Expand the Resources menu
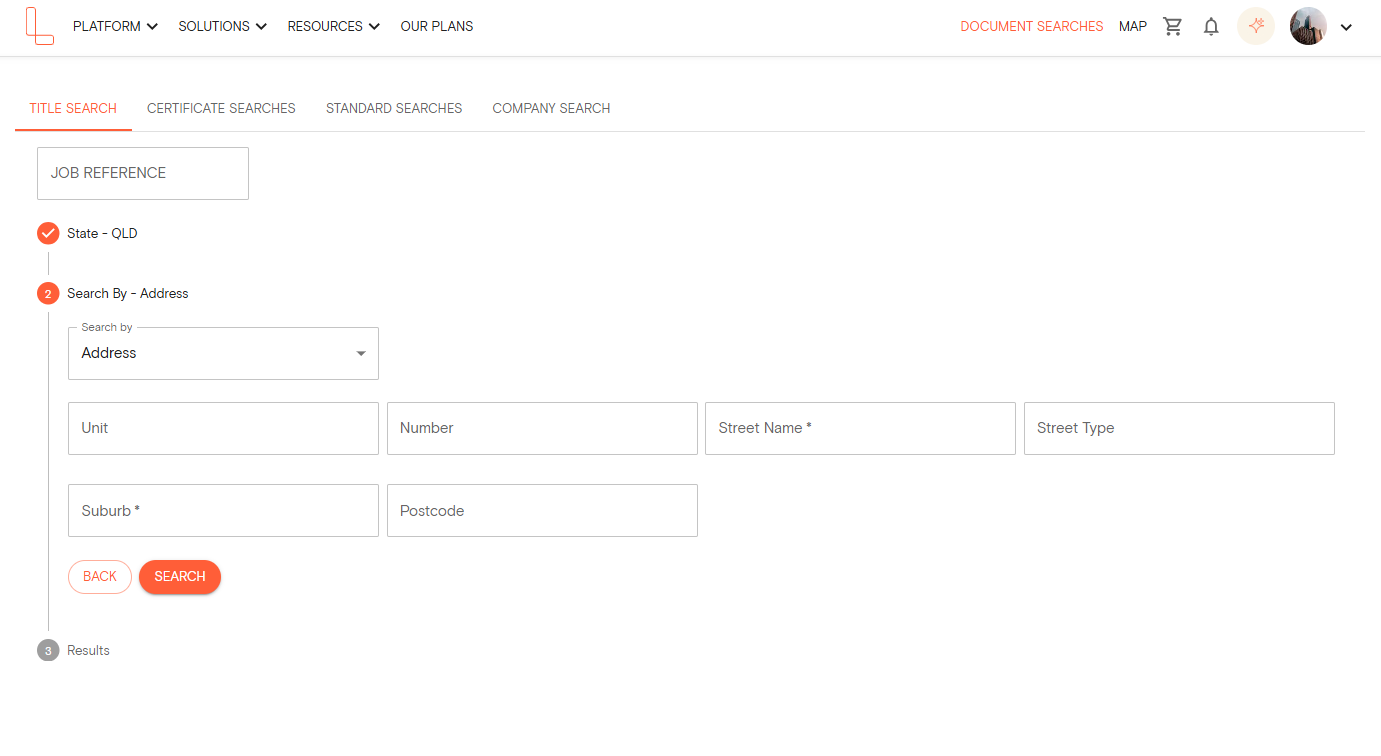The width and height of the screenshot is (1381, 756). (334, 26)
